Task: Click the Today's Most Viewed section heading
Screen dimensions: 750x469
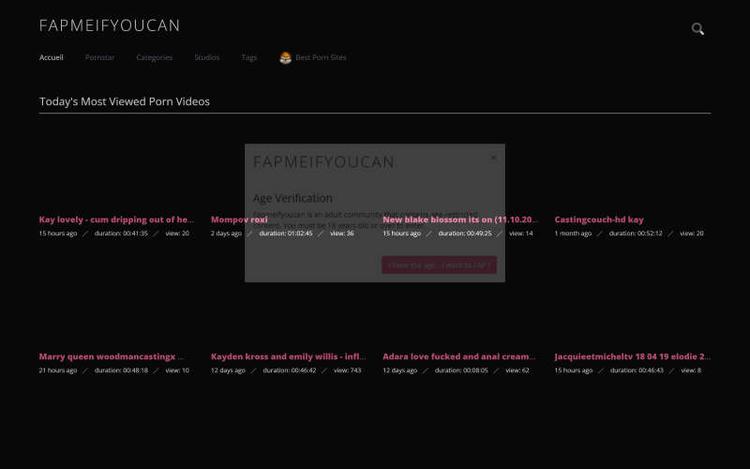Action: (124, 101)
